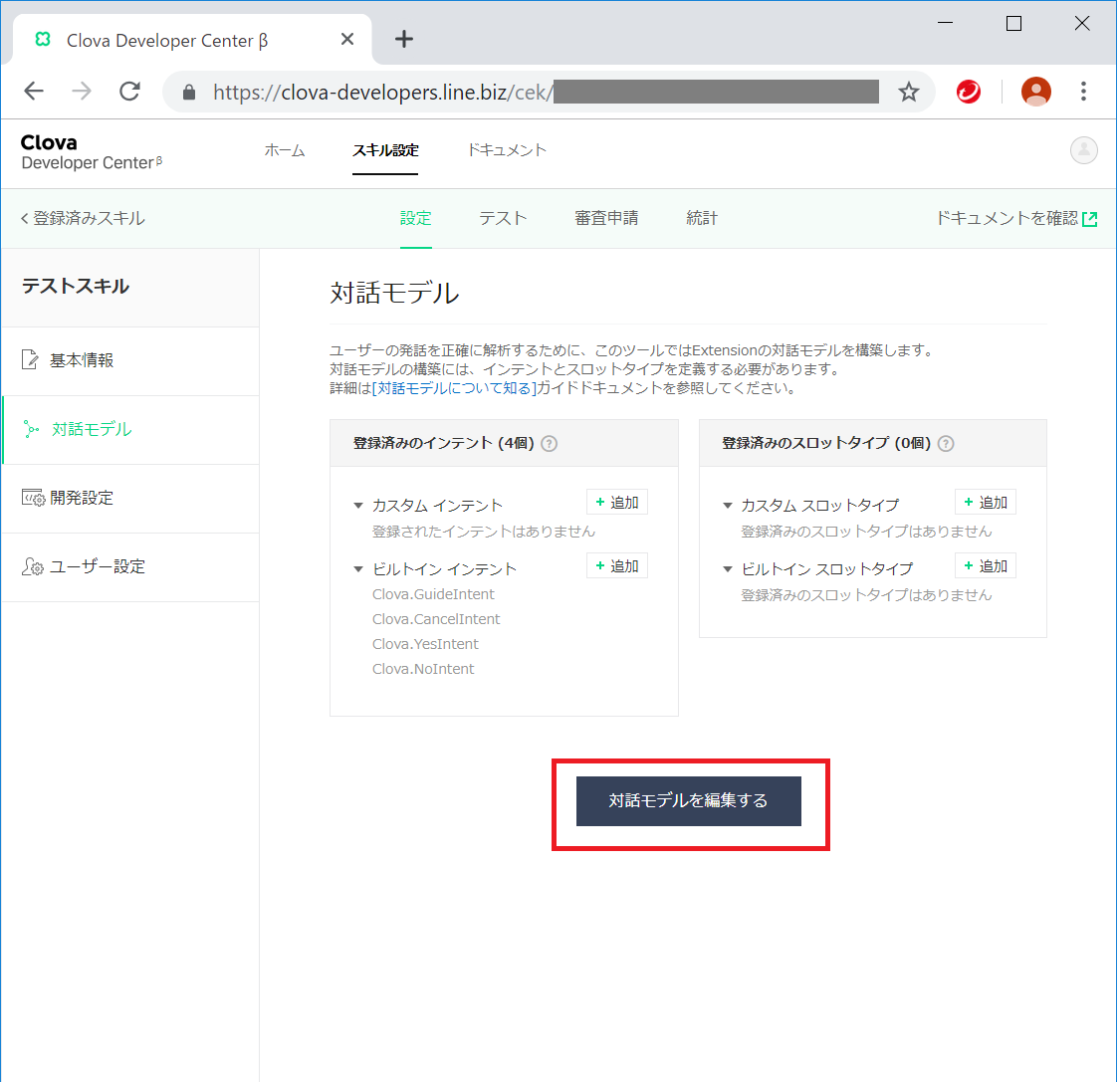This screenshot has width=1120, height=1082.
Task: Collapse the カスタム インテント section
Action: coord(358,506)
